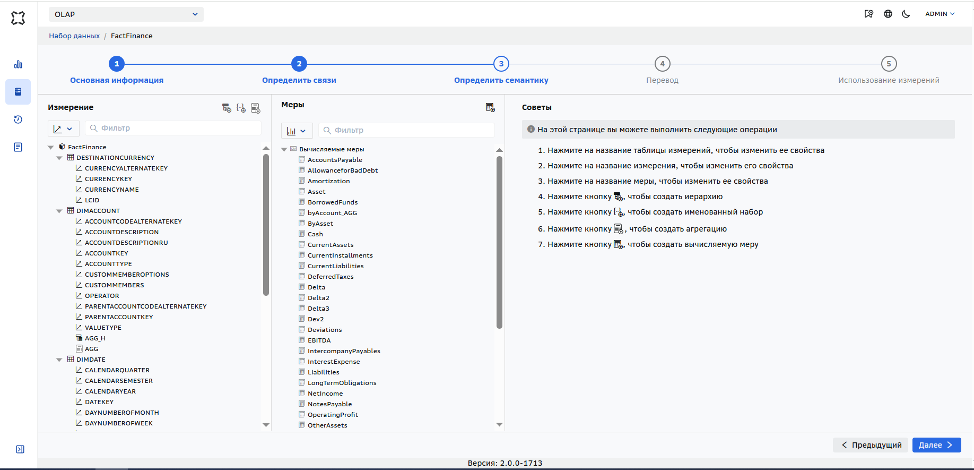Open the history clock icon in sidebar
Image resolution: width=974 pixels, height=470 pixels.
click(18, 119)
